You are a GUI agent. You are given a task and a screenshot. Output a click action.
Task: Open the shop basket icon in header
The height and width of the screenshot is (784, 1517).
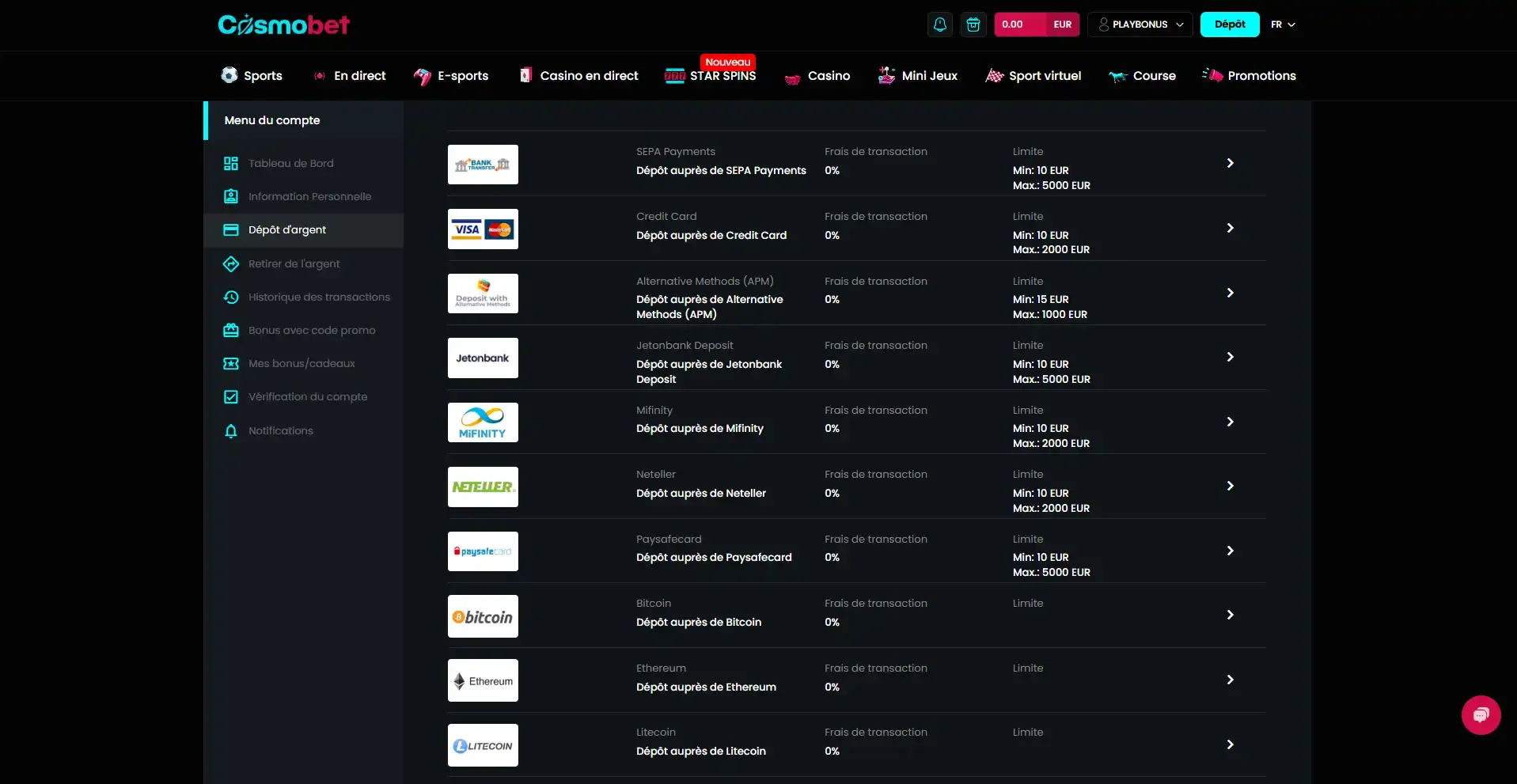tap(973, 25)
